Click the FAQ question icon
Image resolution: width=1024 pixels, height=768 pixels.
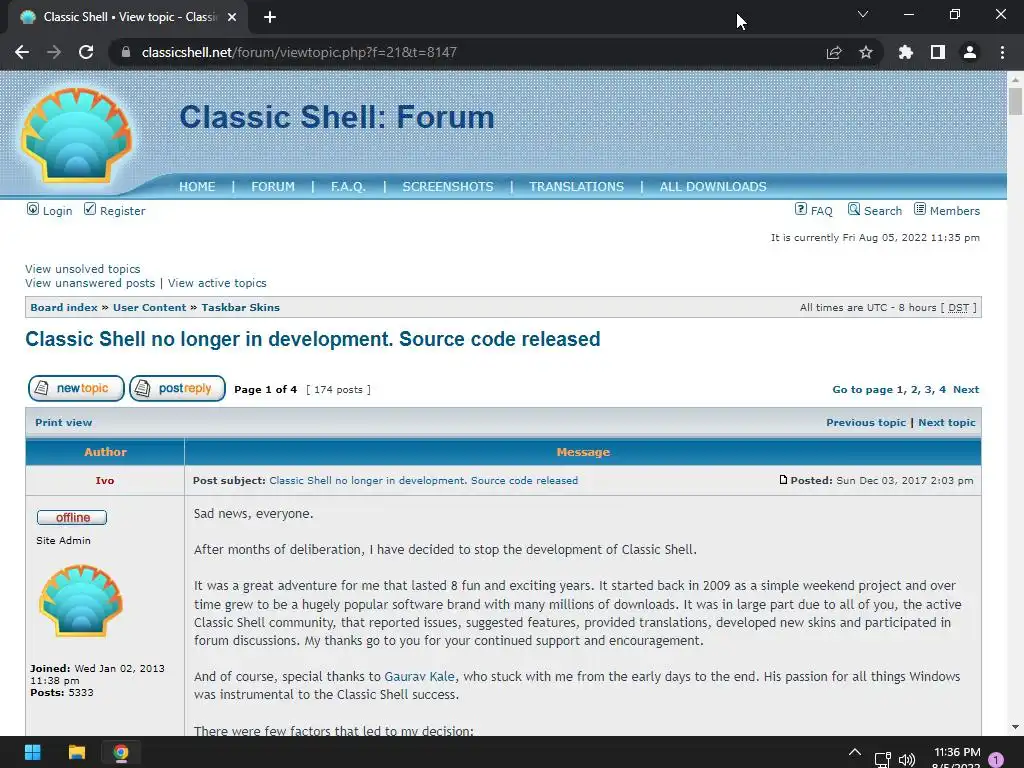pyautogui.click(x=801, y=209)
